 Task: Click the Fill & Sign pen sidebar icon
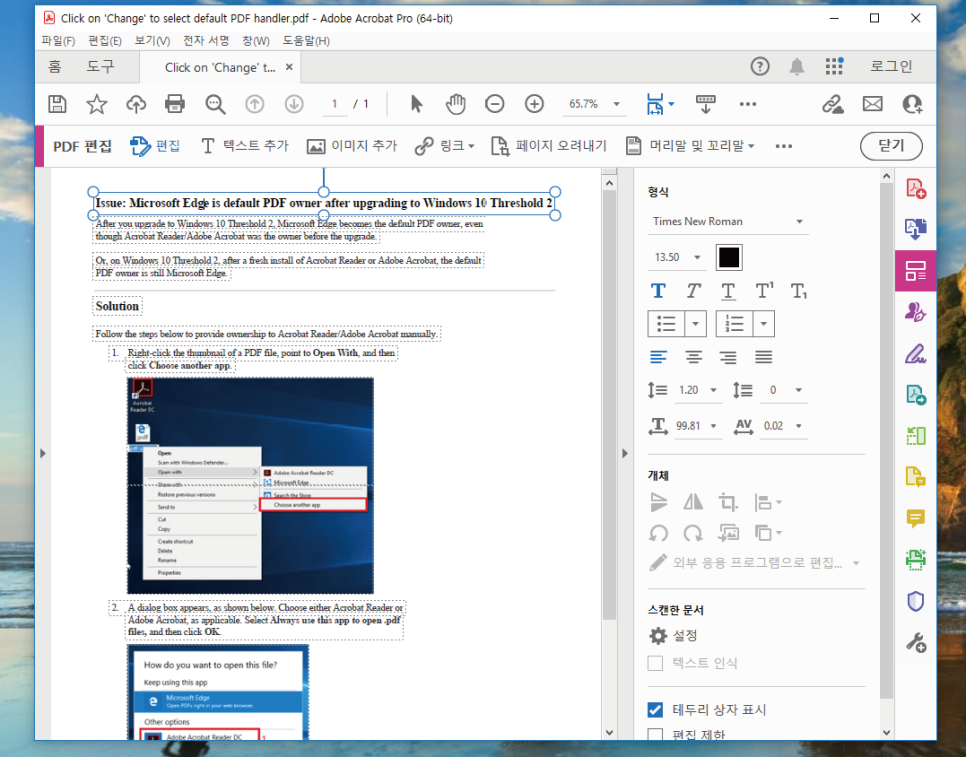[x=915, y=354]
